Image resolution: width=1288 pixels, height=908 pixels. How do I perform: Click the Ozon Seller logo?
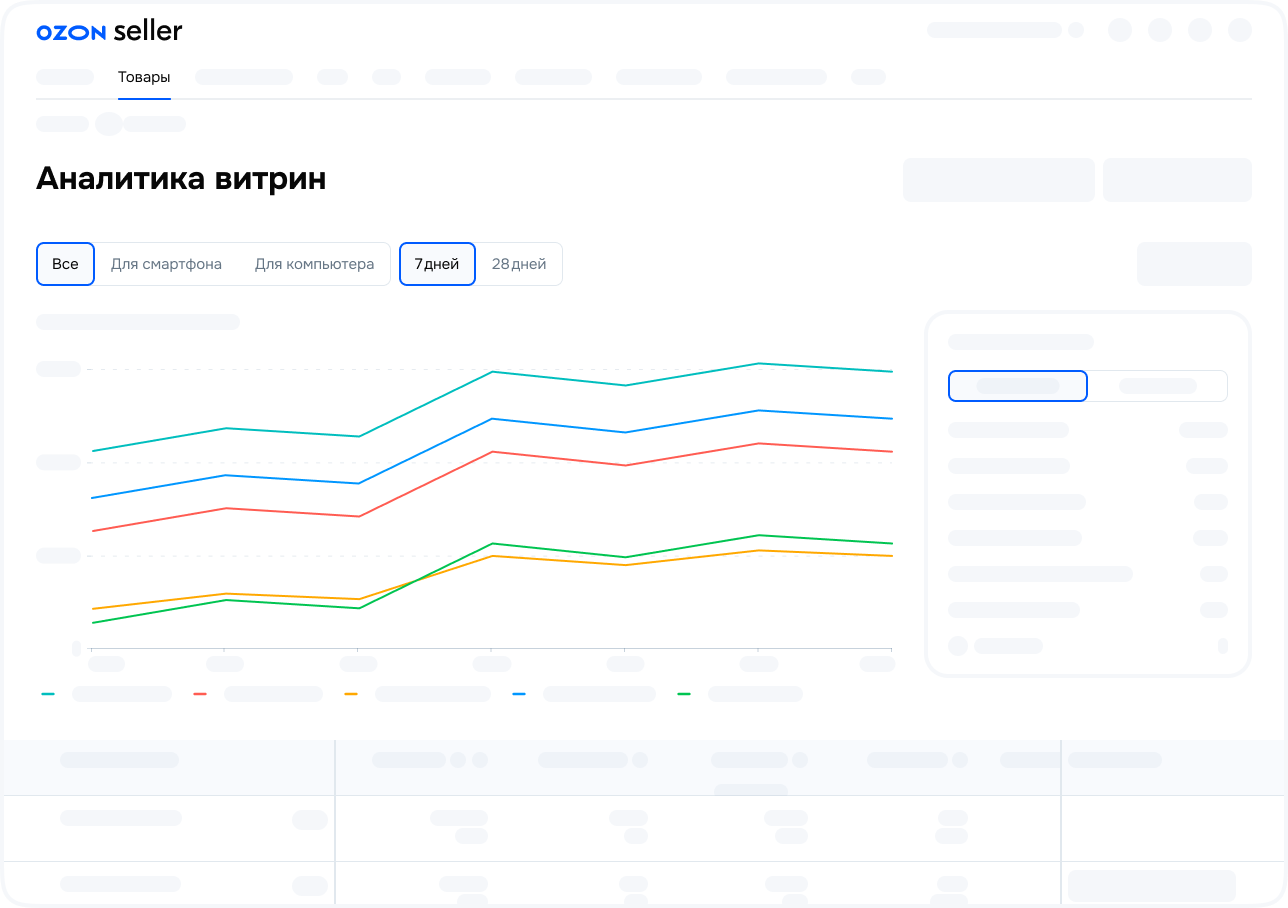point(109,31)
